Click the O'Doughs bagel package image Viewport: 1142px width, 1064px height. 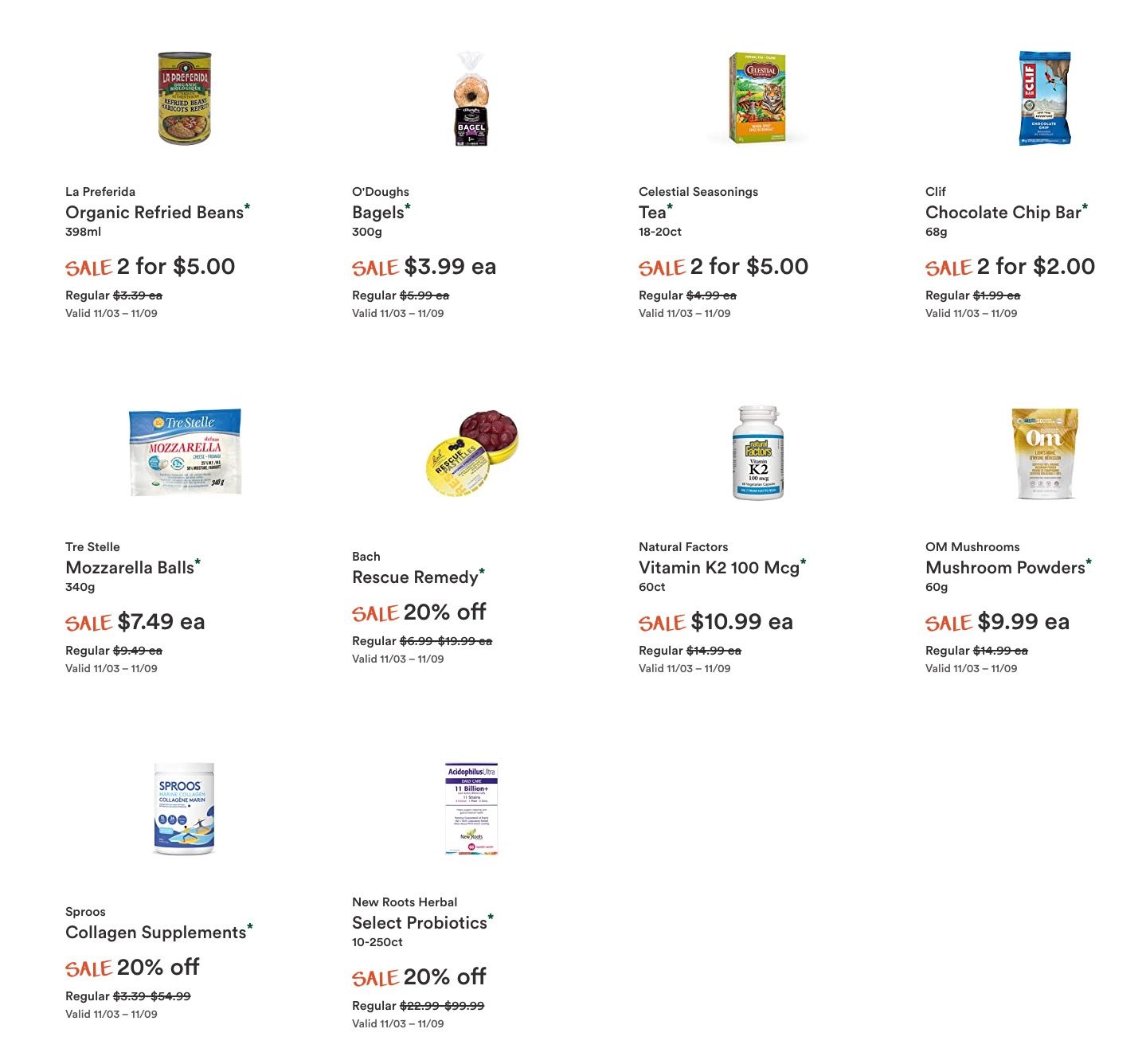coord(471,99)
